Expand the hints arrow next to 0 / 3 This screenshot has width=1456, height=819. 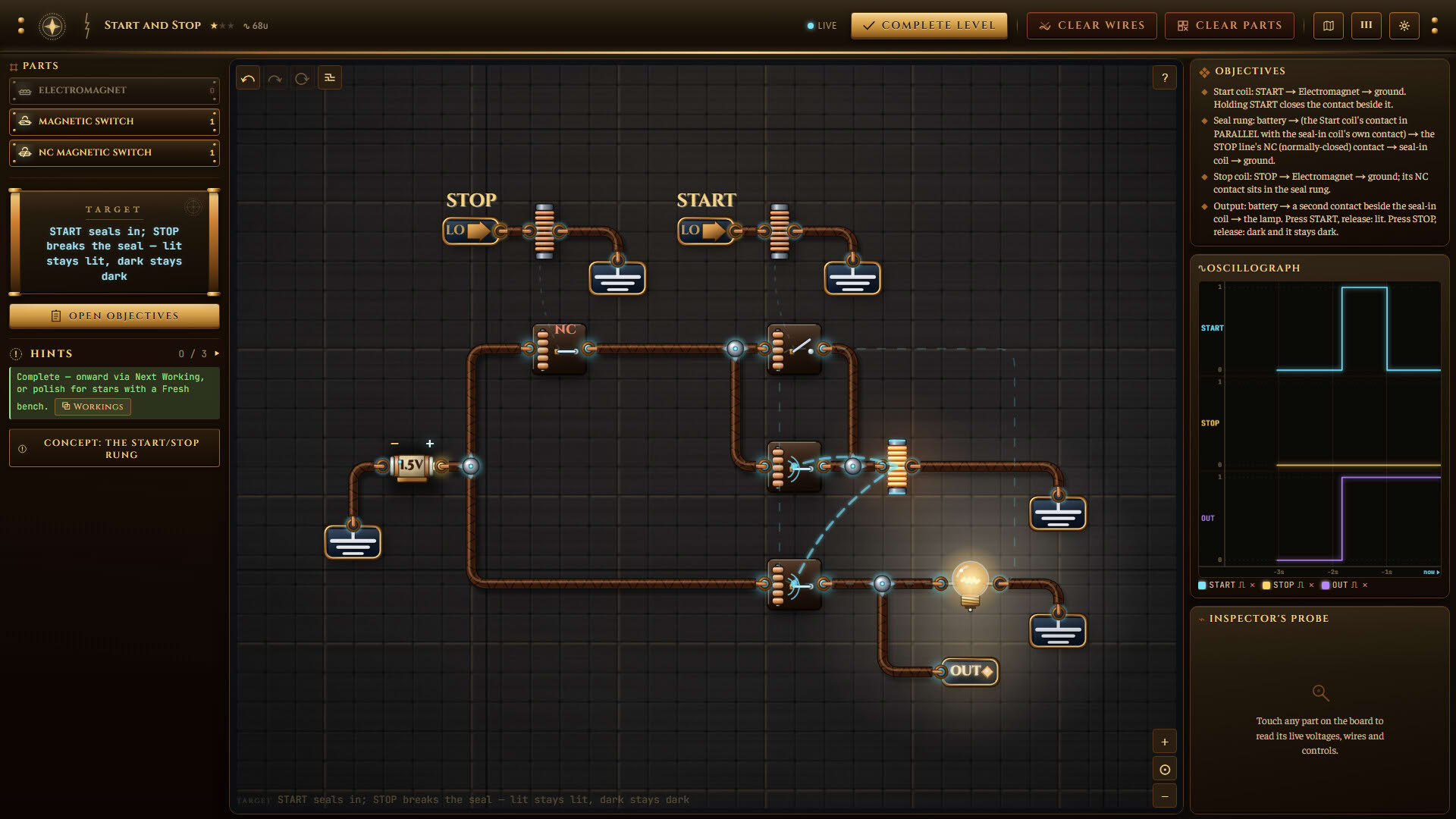pos(217,353)
